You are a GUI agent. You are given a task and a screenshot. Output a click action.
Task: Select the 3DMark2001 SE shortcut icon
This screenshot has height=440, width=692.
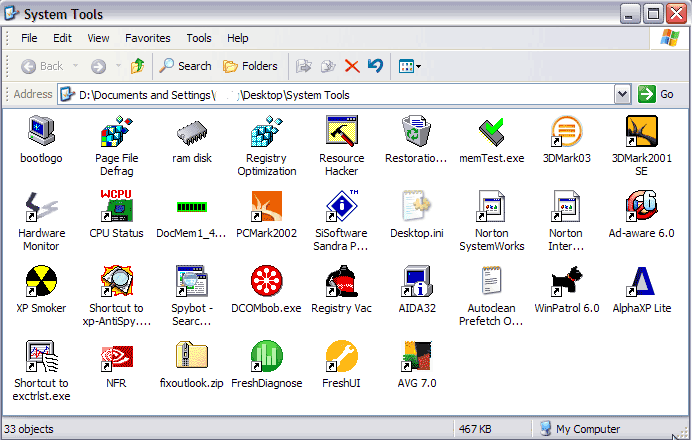coord(642,131)
